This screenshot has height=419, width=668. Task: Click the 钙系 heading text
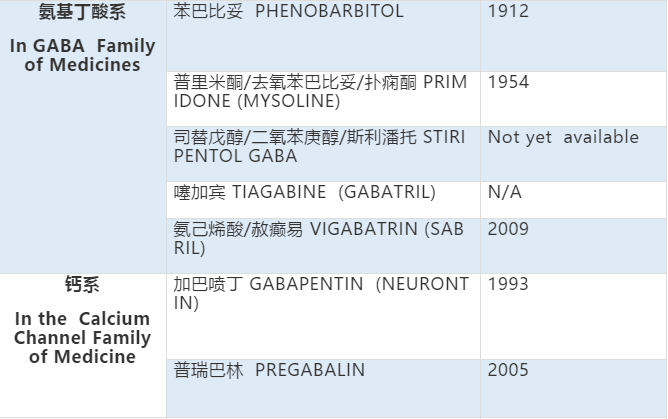point(82,284)
